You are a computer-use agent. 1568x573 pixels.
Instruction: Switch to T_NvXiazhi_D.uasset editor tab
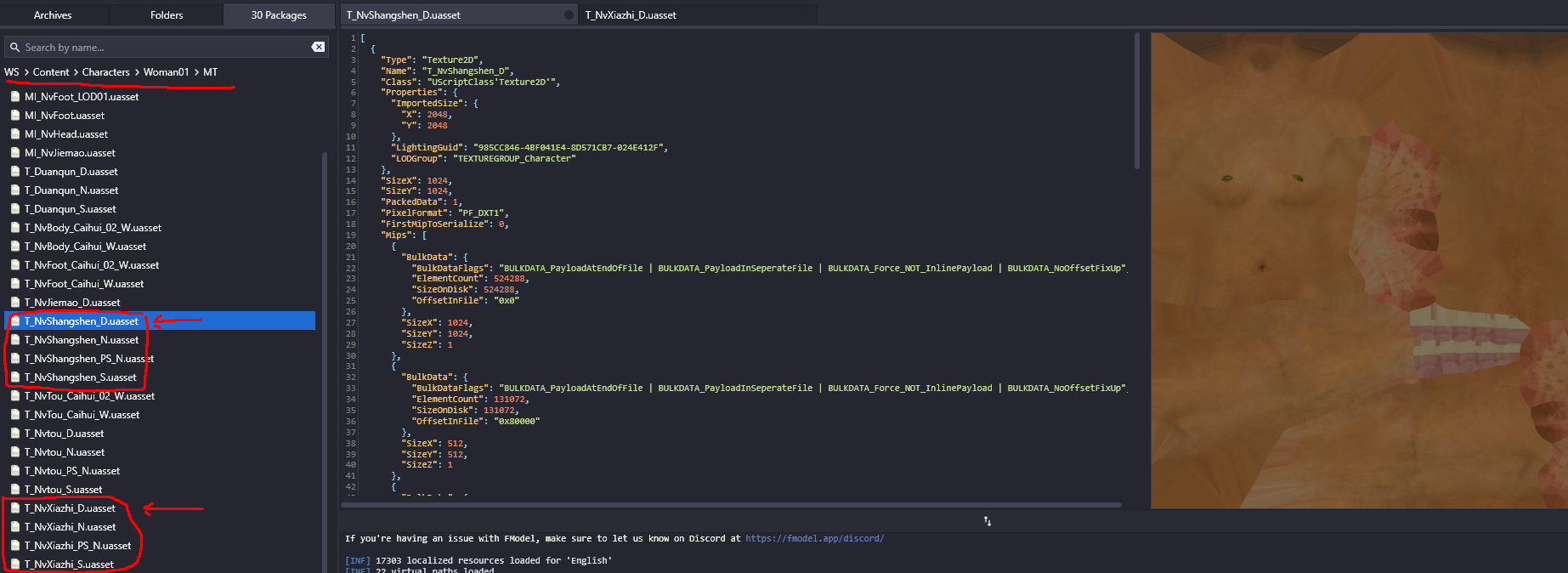[x=631, y=15]
